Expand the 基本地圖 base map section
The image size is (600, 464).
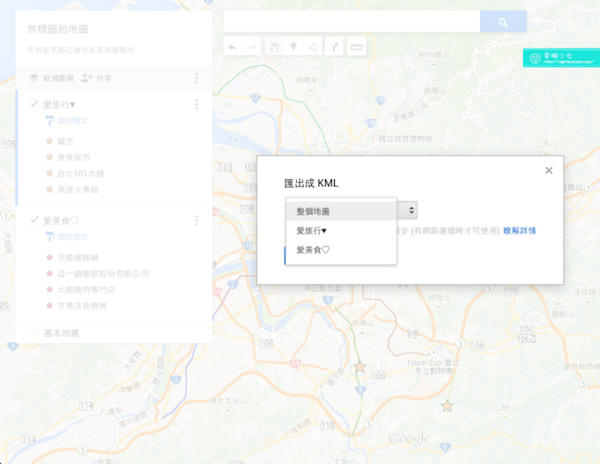coord(34,332)
